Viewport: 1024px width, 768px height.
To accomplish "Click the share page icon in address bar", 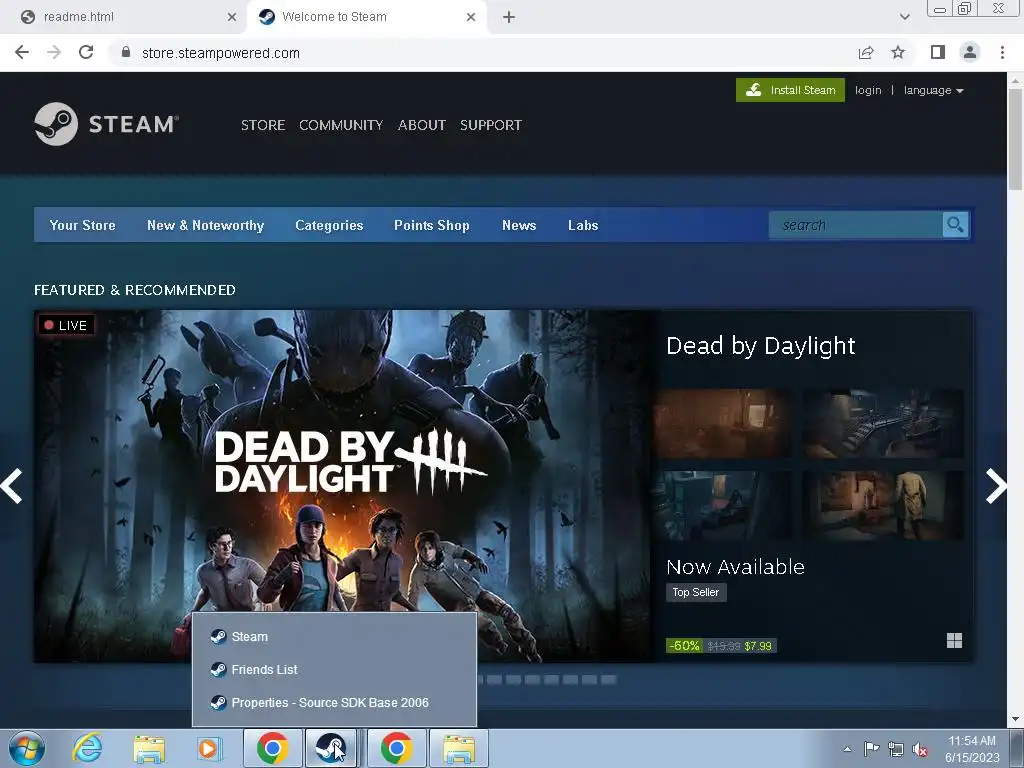I will coord(866,52).
